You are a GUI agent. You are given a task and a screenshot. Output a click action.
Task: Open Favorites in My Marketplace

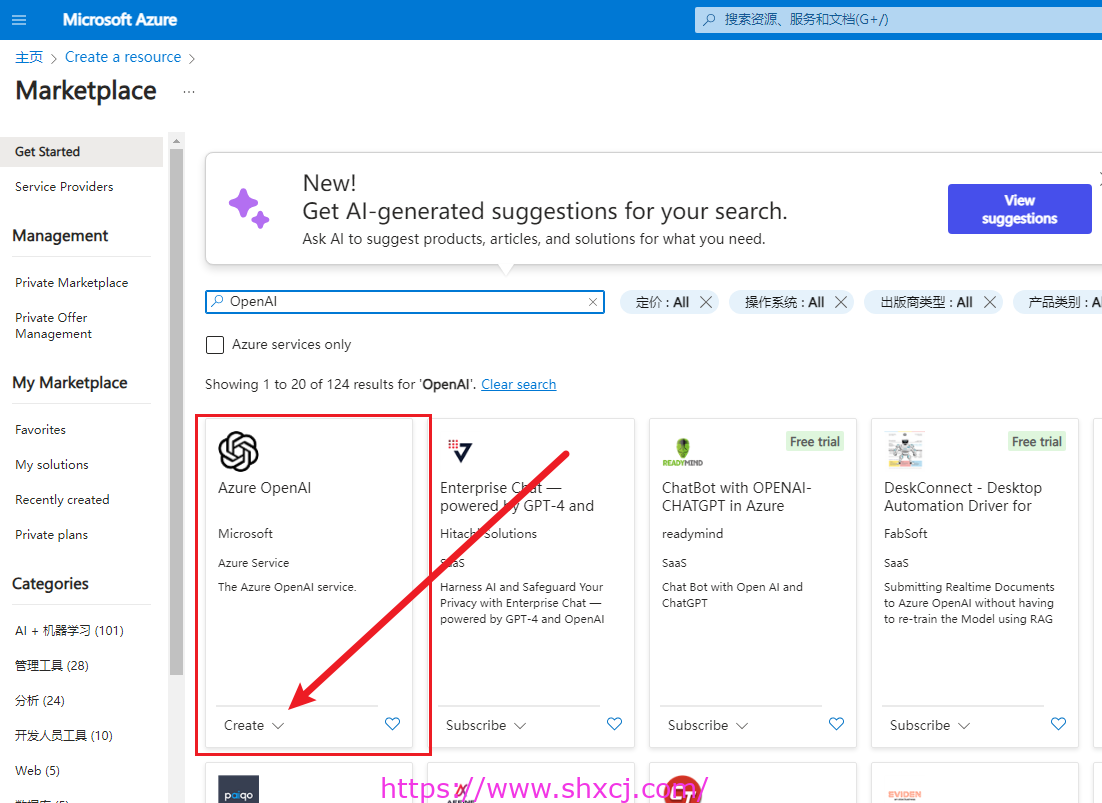(x=40, y=429)
